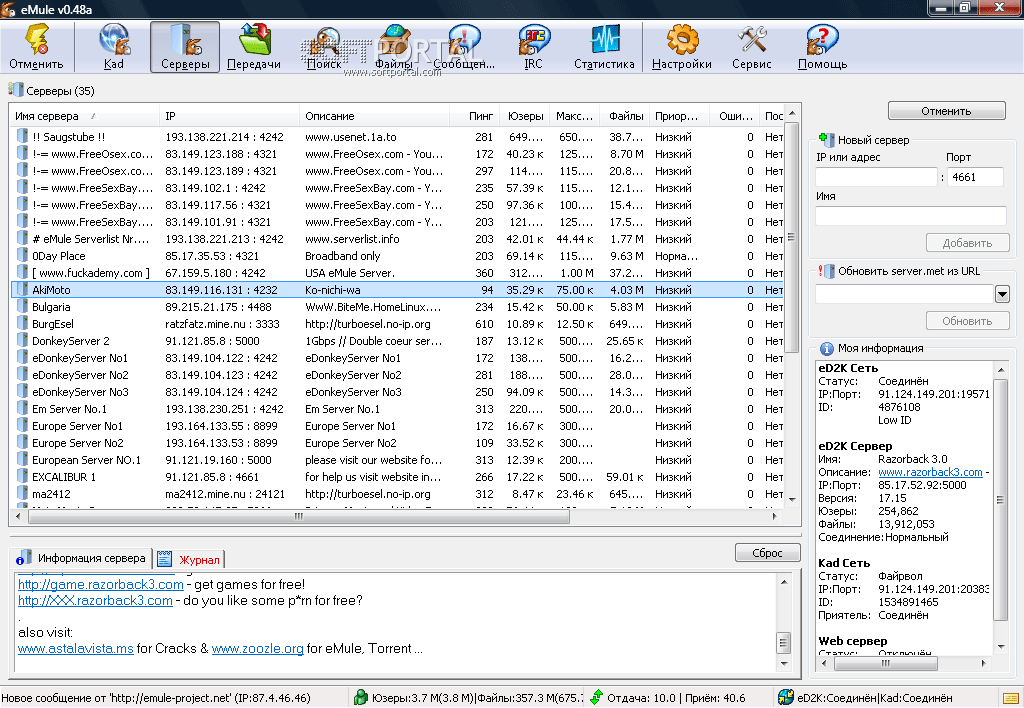Open the Поиск search toolbar button
The width and height of the screenshot is (1024, 708).
(x=324, y=47)
